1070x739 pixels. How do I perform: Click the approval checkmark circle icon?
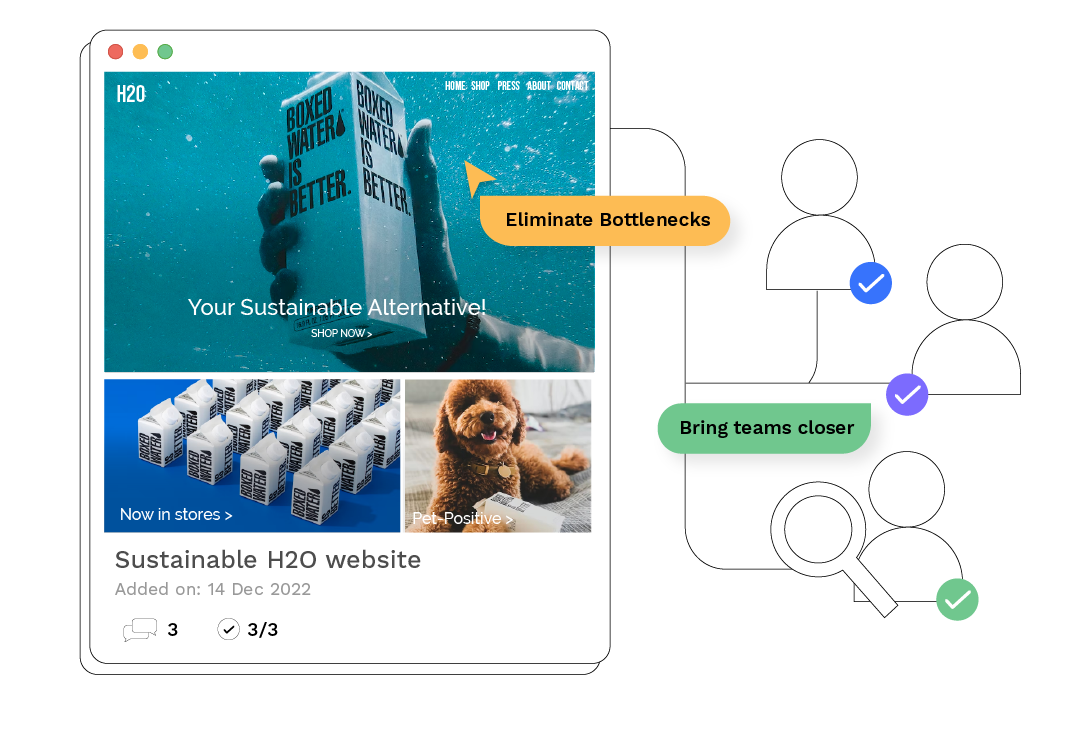(x=229, y=629)
